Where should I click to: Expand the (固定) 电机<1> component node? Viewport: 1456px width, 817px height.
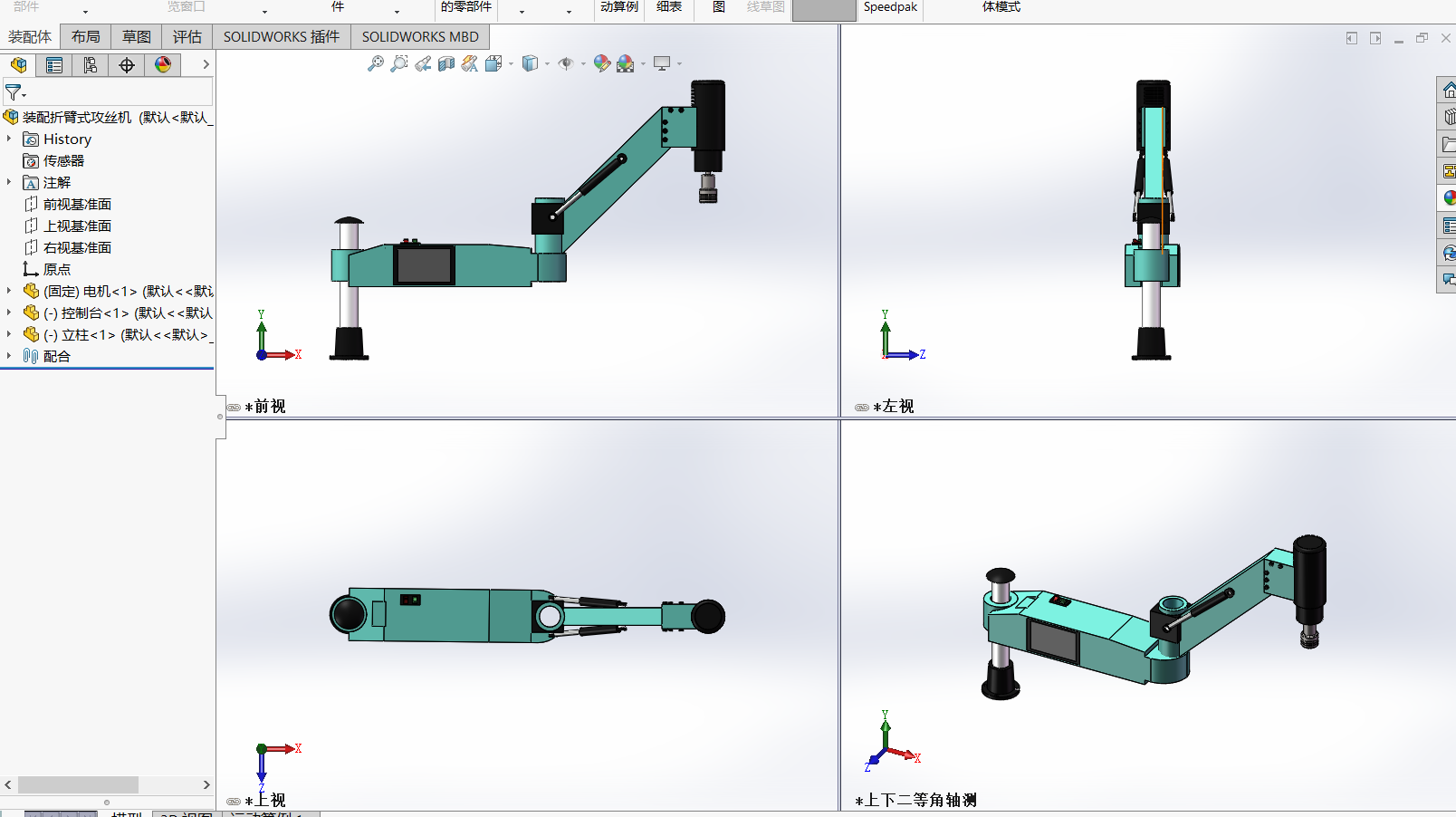[x=9, y=291]
